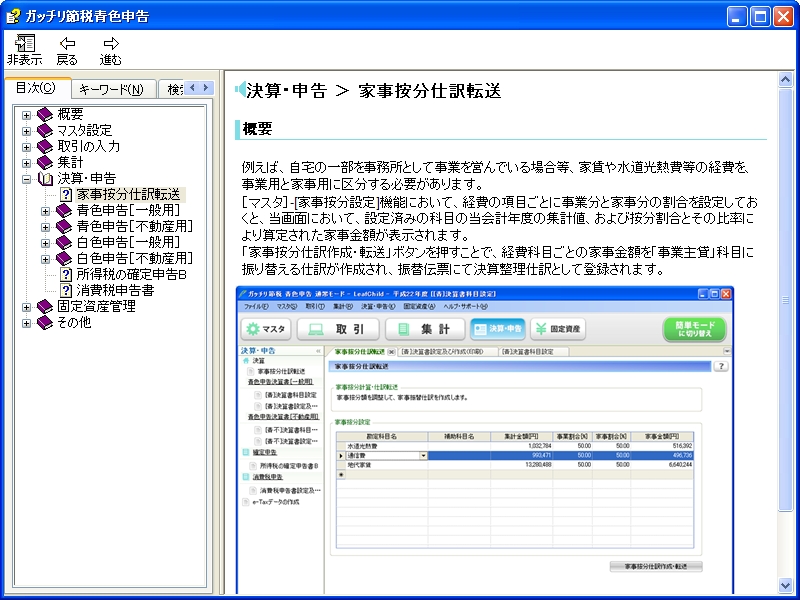This screenshot has width=800, height=600.
Task: Switch to the キーワード(N) tab
Action: (x=112, y=90)
